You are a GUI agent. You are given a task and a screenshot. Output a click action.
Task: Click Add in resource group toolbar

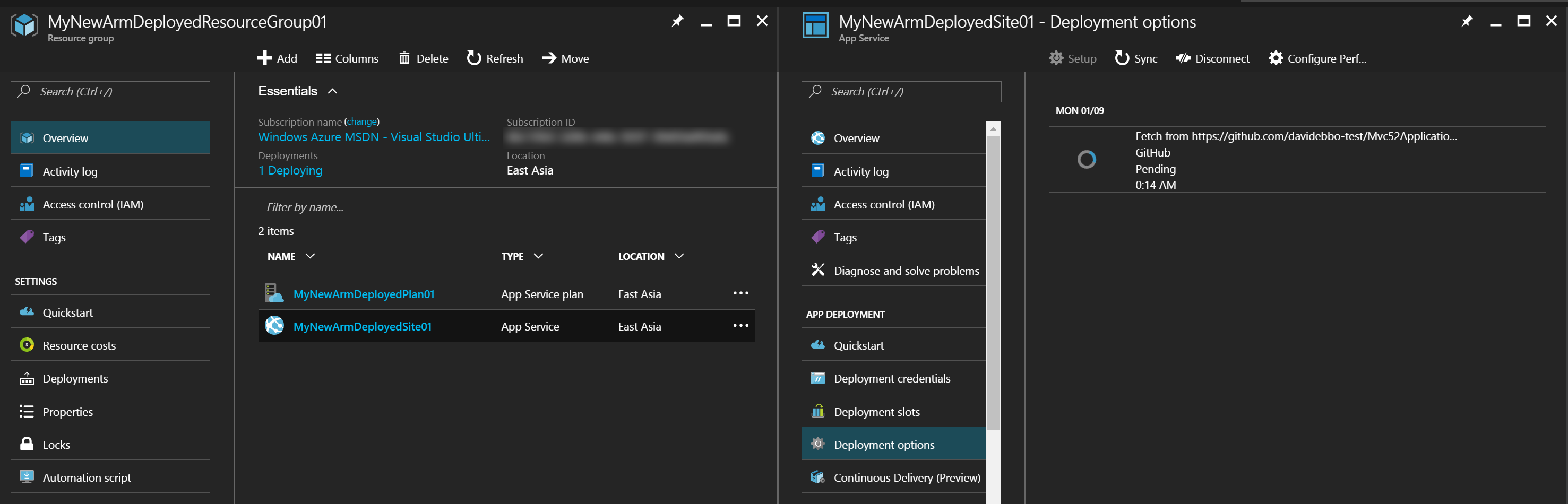coord(277,58)
